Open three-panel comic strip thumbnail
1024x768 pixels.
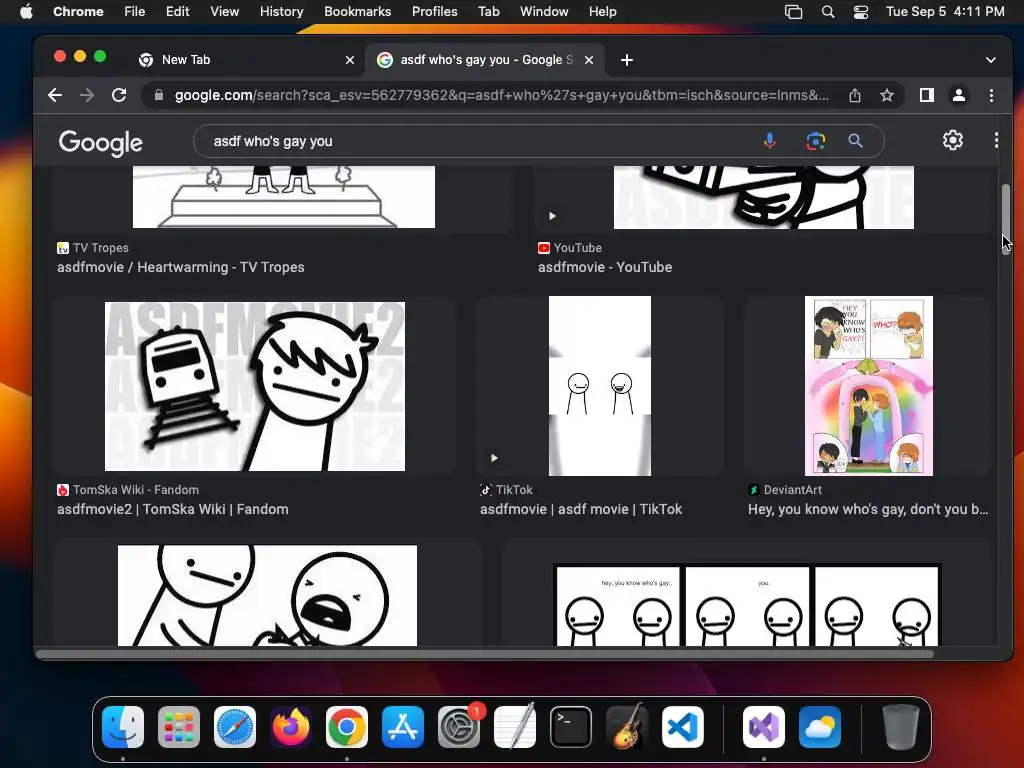click(x=747, y=605)
